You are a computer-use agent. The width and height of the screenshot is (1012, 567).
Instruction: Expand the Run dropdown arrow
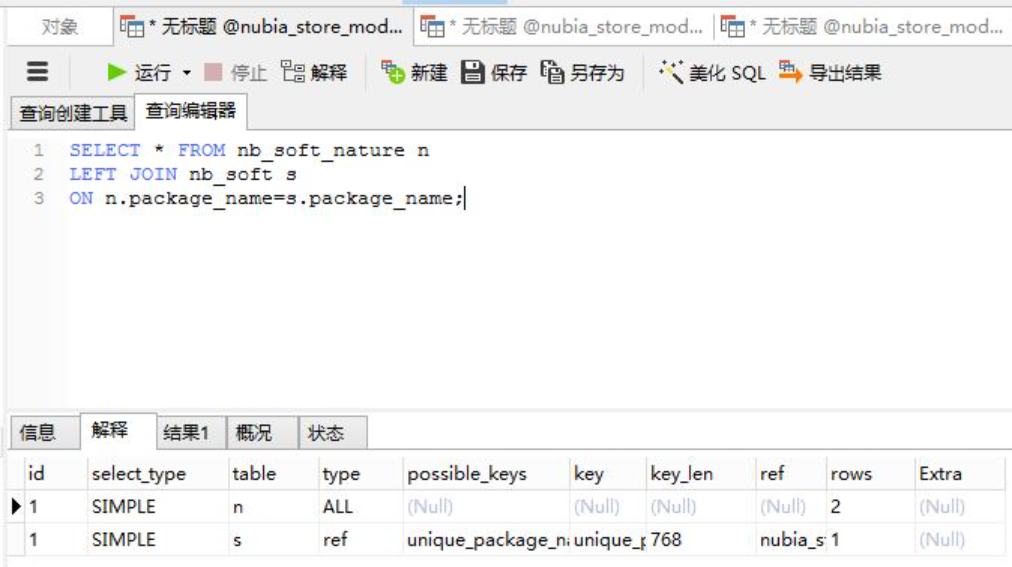[187, 73]
